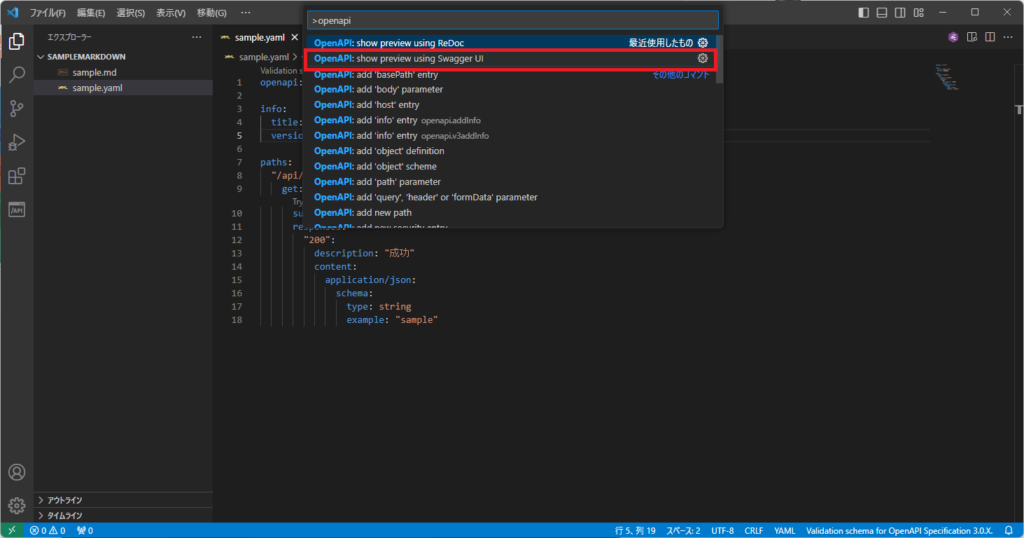
Task: Select the sample.yaml editor tab
Action: [x=260, y=37]
